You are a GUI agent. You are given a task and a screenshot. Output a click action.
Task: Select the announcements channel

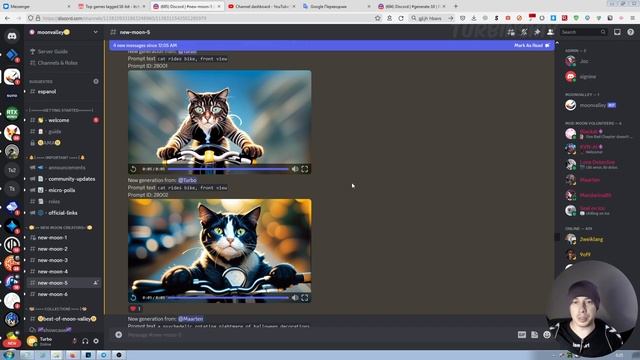(x=67, y=167)
